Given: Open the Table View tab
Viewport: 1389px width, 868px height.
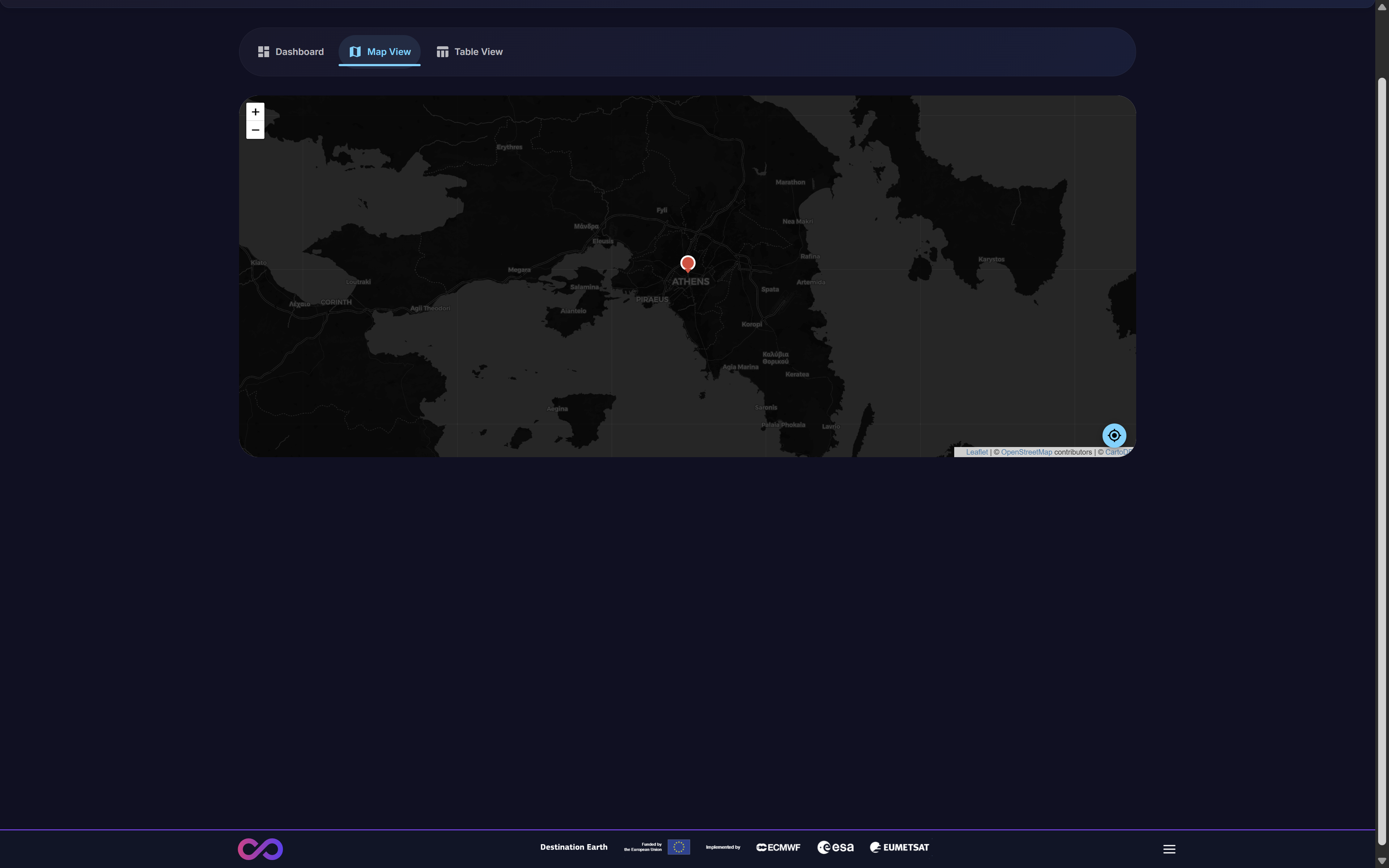Looking at the screenshot, I should pyautogui.click(x=469, y=52).
